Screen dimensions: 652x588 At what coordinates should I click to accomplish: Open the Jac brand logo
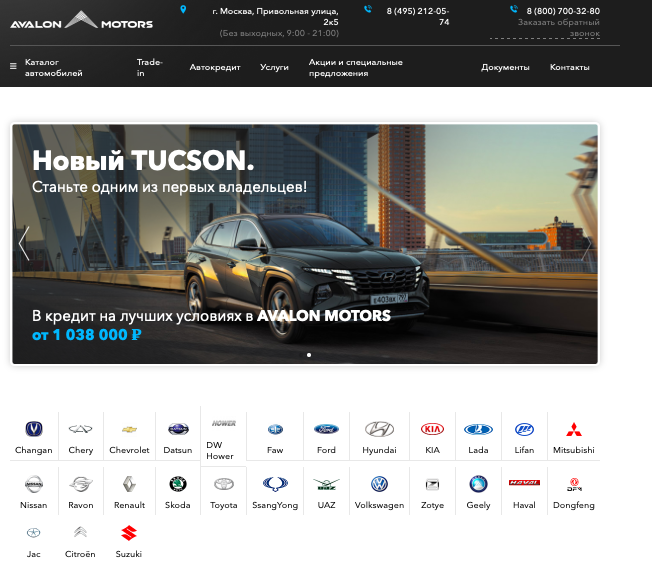point(33,533)
